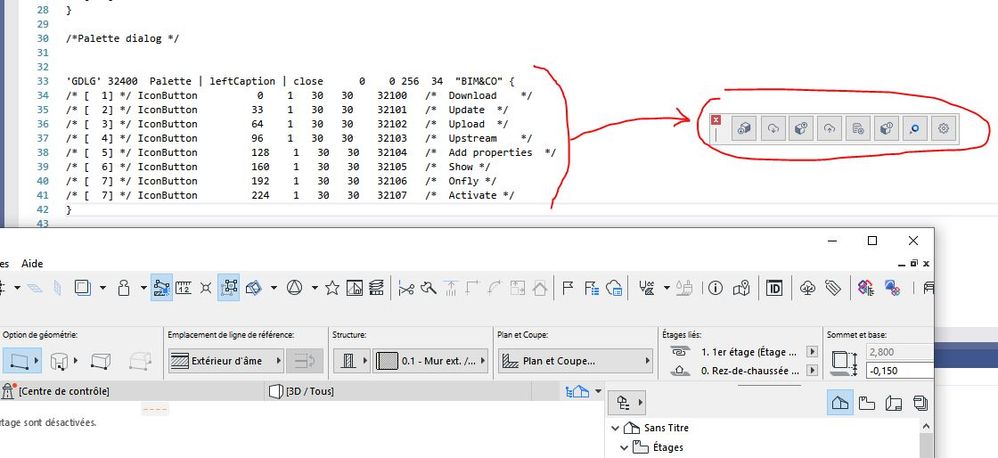Open Rez-de-chaussée linked story arrow
998x458 pixels.
[x=812, y=370]
